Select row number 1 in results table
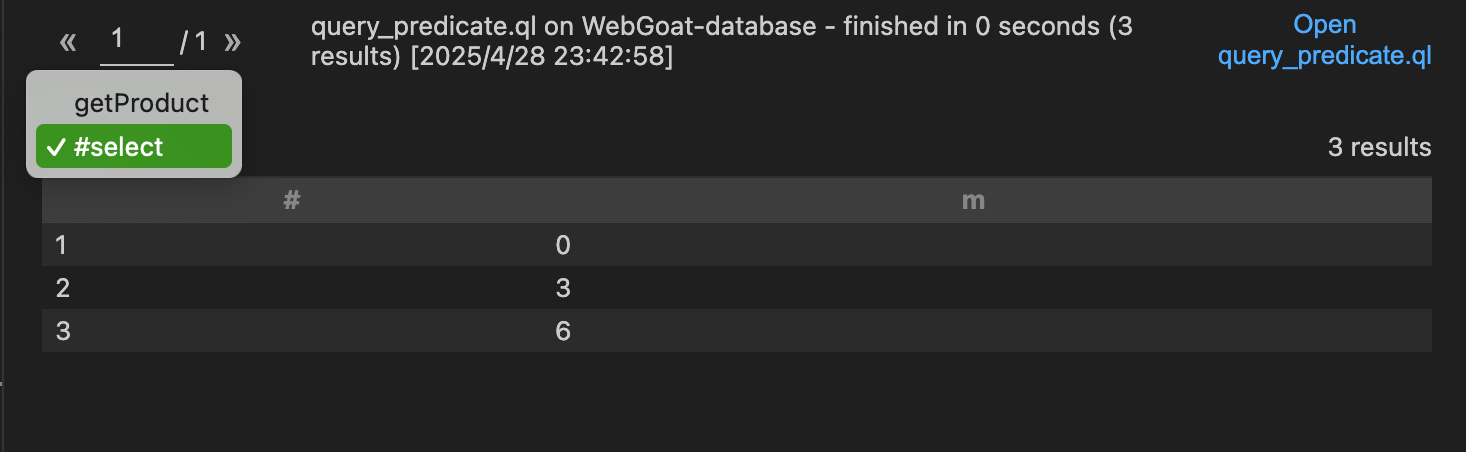Viewport: 1466px width, 452px height. coord(62,245)
